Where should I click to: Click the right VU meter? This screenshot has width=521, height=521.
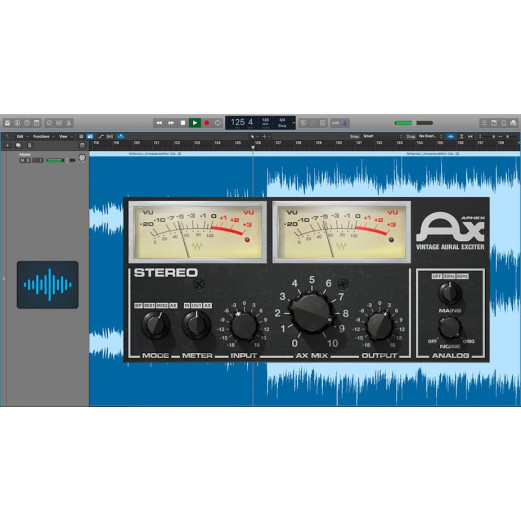click(x=342, y=232)
